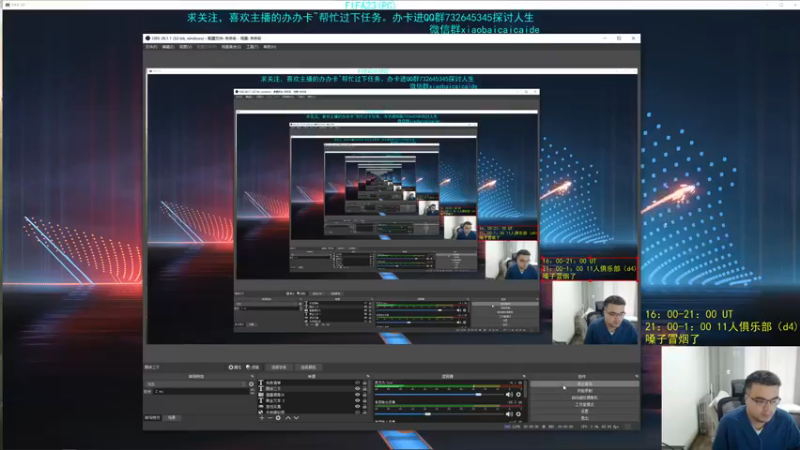Viewport: 800px width, 450px height.
Task: Toggle visibility eye of fourth text source
Action: [358, 401]
